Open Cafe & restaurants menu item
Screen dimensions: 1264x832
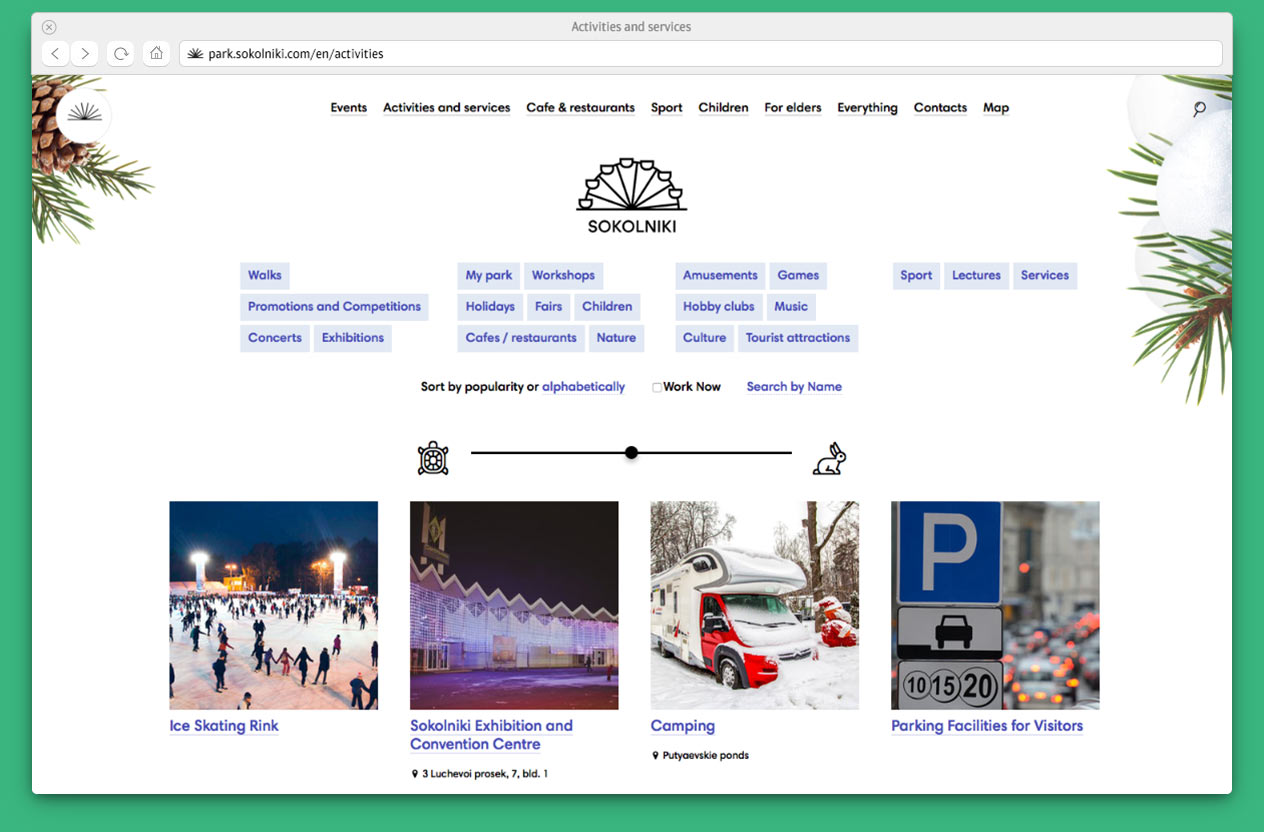(x=580, y=108)
